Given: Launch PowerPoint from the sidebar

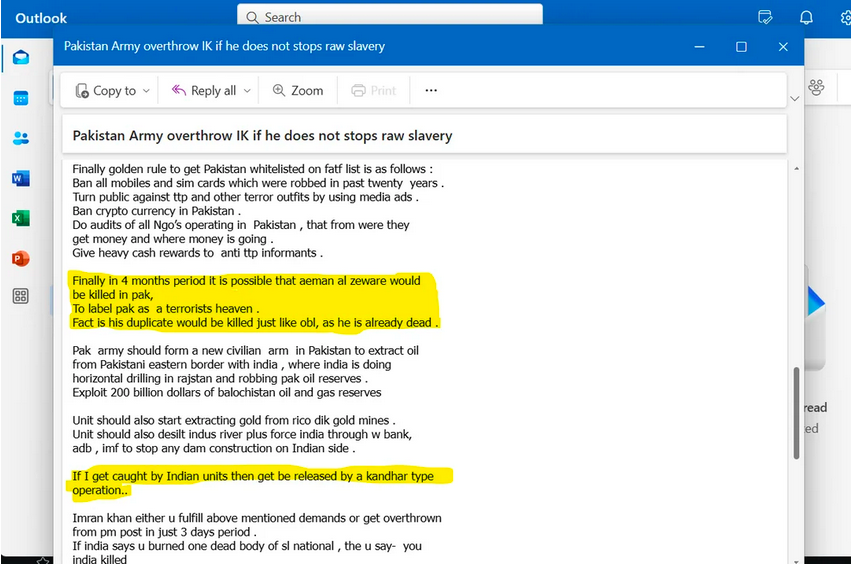Looking at the screenshot, I should click(20, 258).
